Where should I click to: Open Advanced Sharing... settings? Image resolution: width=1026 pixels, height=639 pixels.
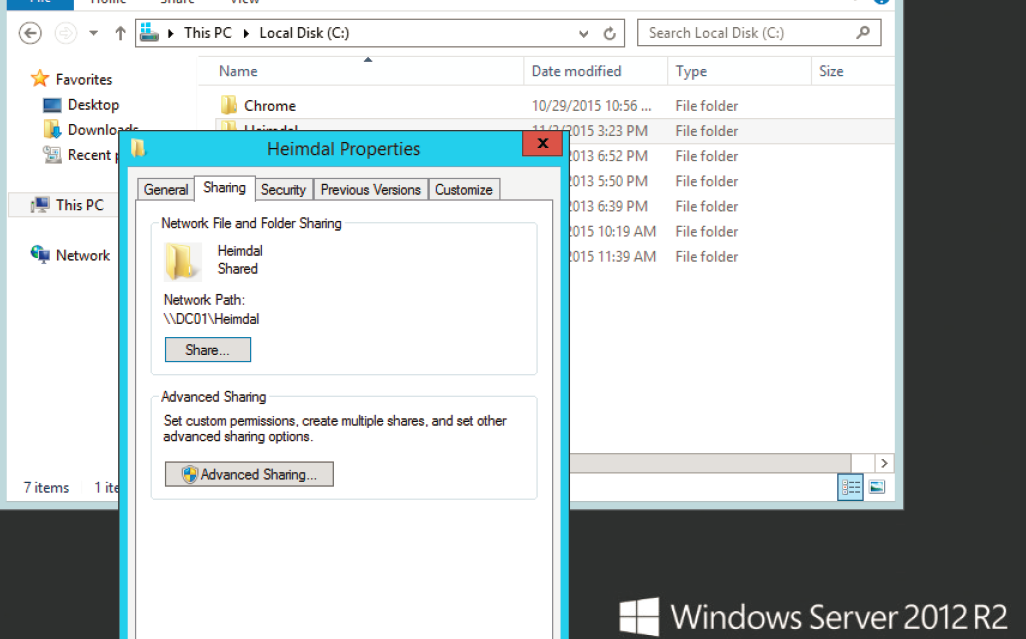pos(249,474)
